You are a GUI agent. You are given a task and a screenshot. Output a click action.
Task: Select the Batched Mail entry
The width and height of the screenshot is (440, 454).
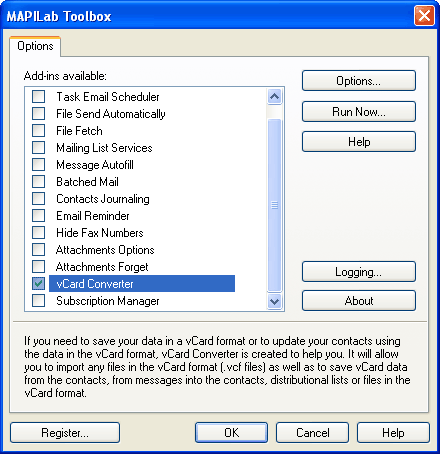coord(87,182)
